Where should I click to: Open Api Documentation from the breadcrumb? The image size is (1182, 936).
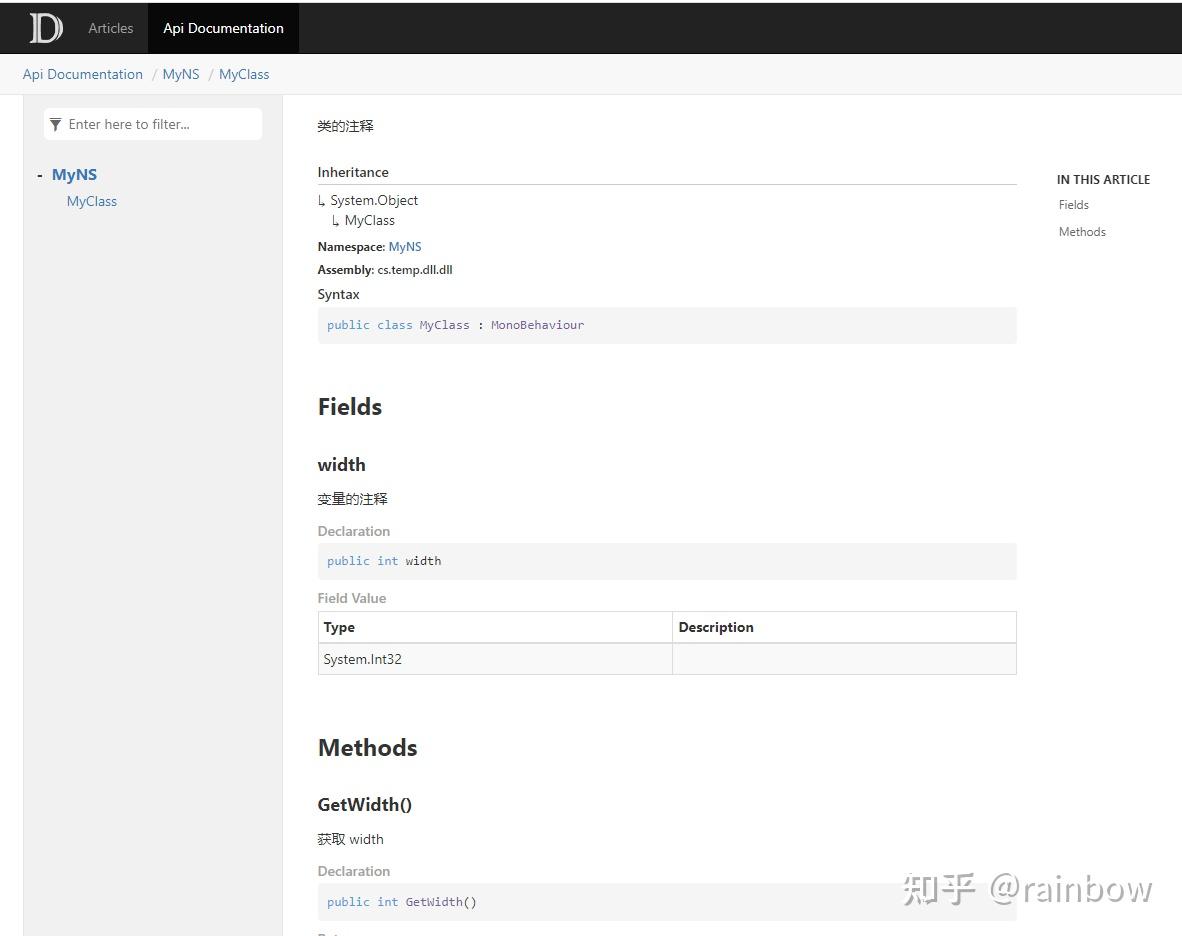coord(82,74)
